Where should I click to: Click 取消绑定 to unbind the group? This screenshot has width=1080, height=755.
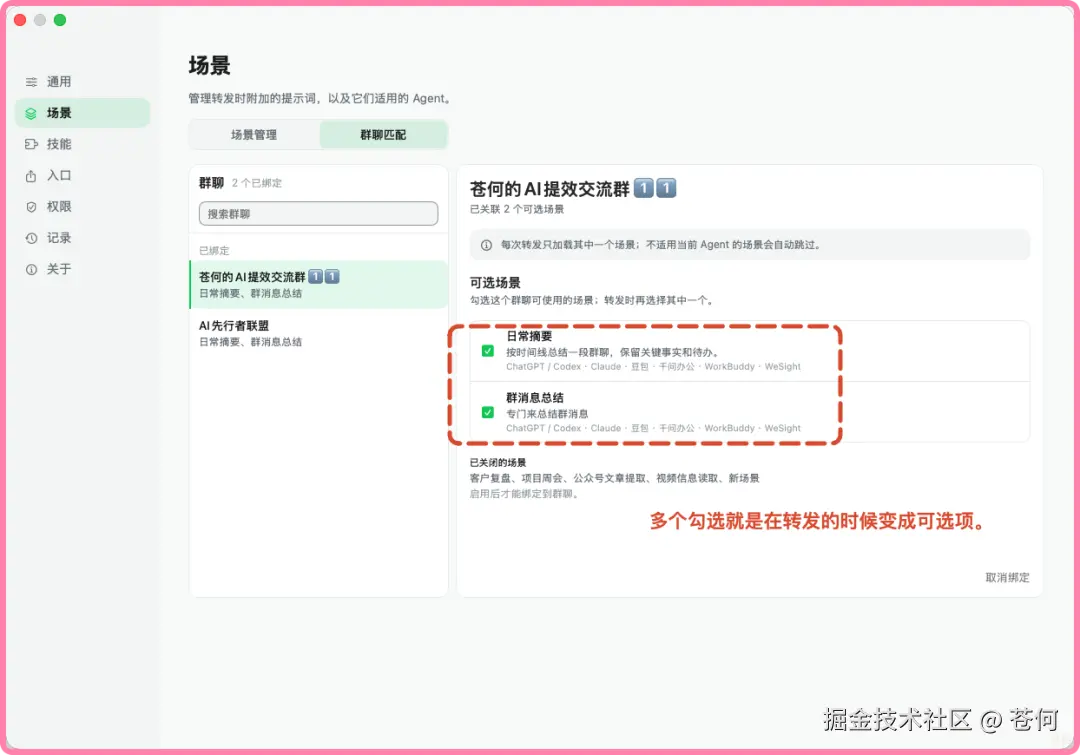click(1007, 577)
